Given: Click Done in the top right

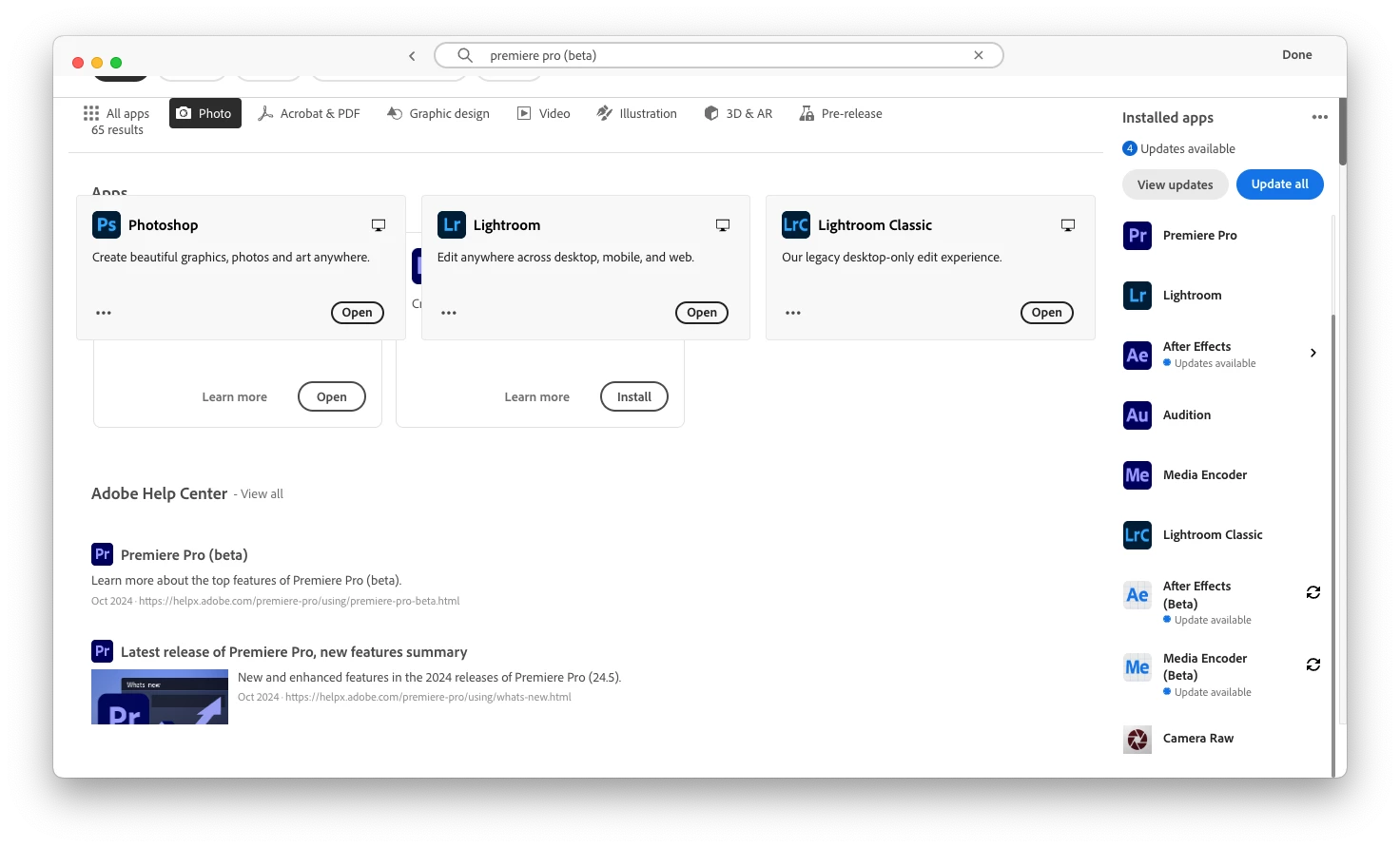Looking at the screenshot, I should tap(1296, 55).
